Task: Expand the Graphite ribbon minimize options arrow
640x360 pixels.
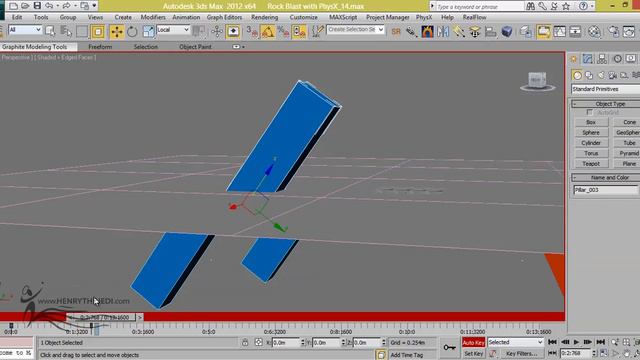Action: [243, 47]
